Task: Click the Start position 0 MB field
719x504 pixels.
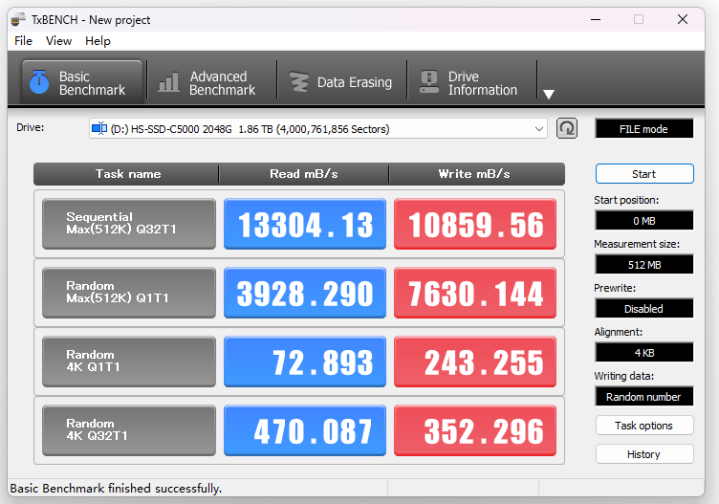Action: (x=644, y=221)
